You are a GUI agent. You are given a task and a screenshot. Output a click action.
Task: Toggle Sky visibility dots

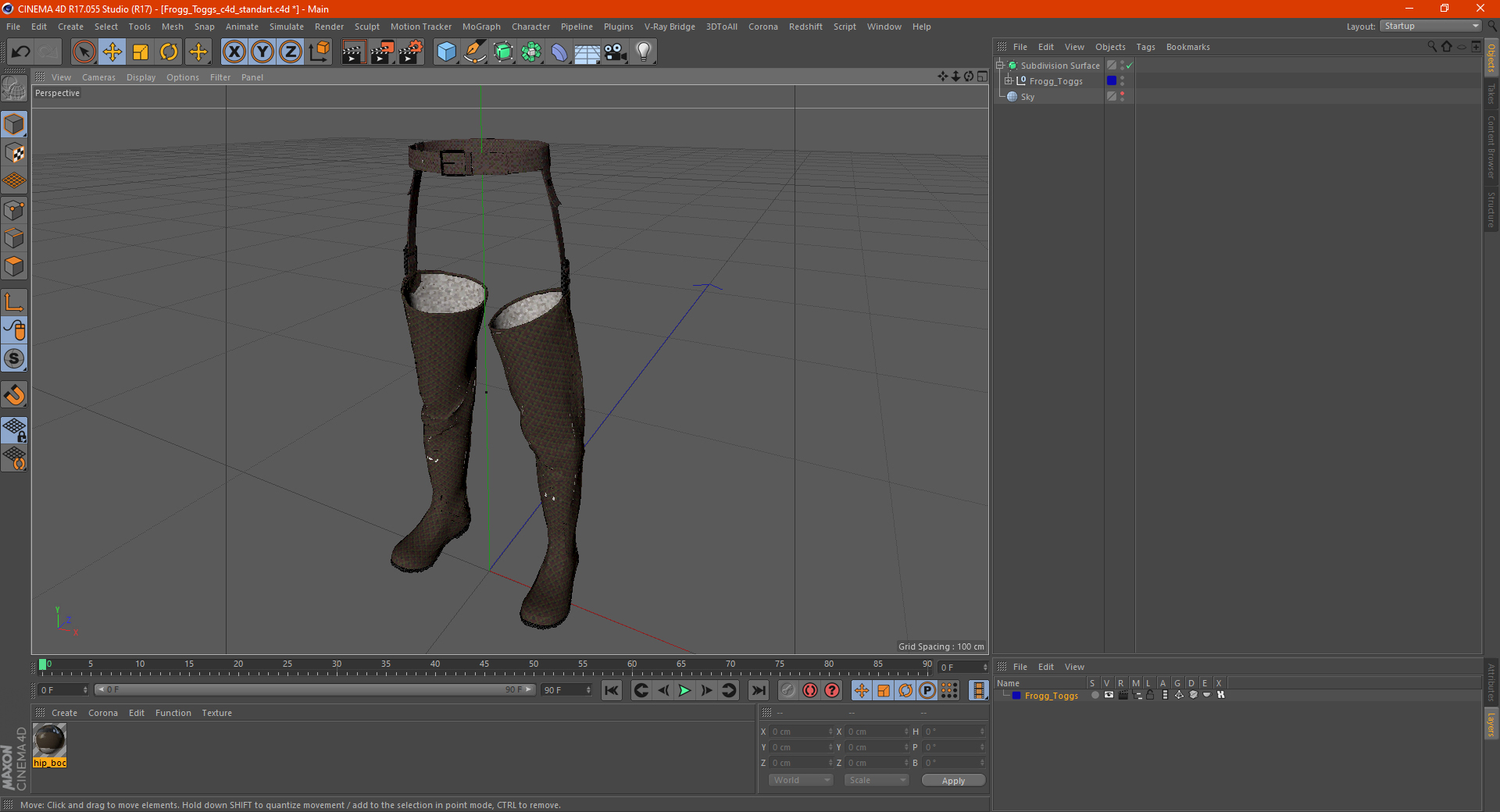pos(1123,96)
